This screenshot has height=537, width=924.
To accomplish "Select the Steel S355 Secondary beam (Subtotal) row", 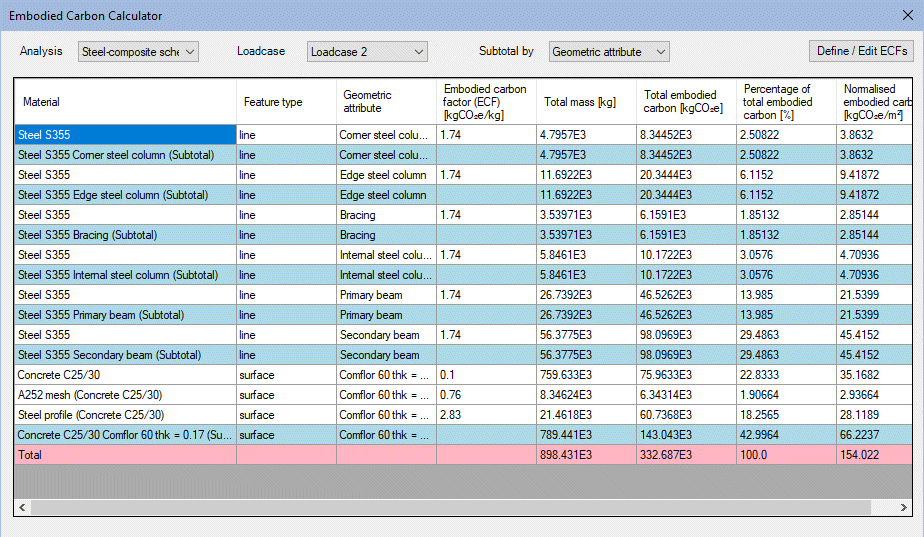I will 125,355.
